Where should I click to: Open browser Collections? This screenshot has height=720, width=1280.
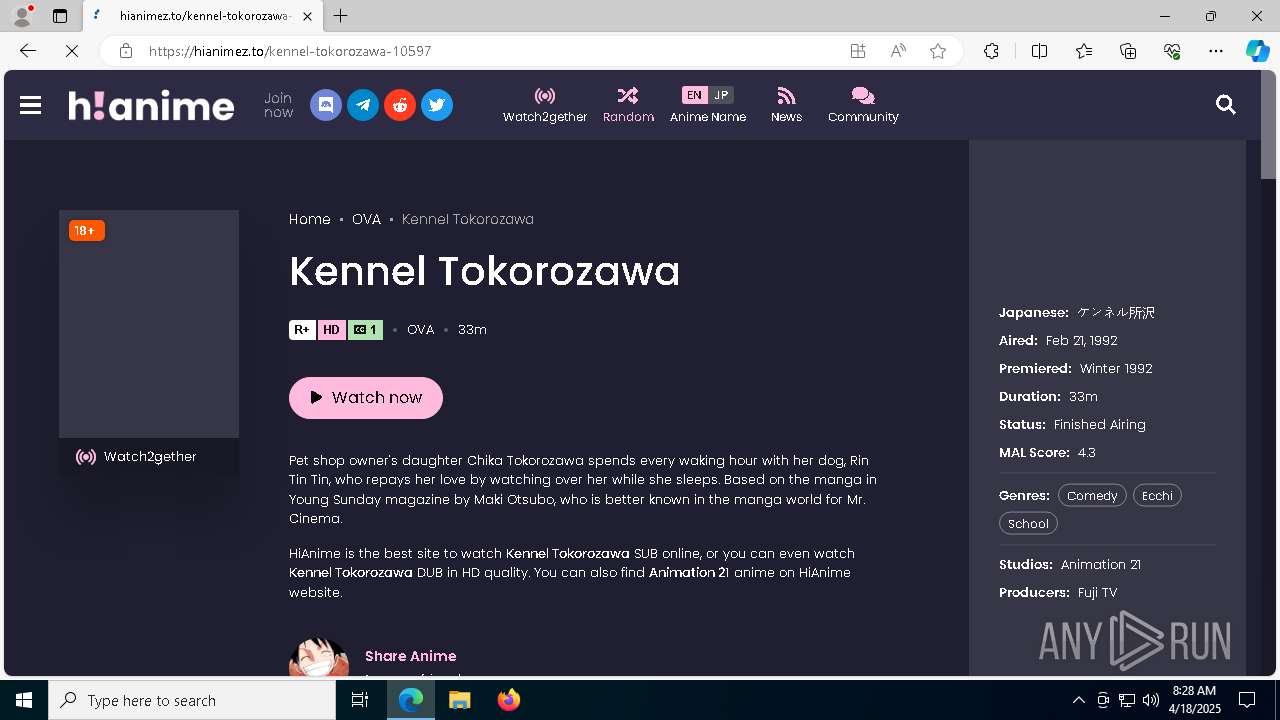pos(1128,51)
